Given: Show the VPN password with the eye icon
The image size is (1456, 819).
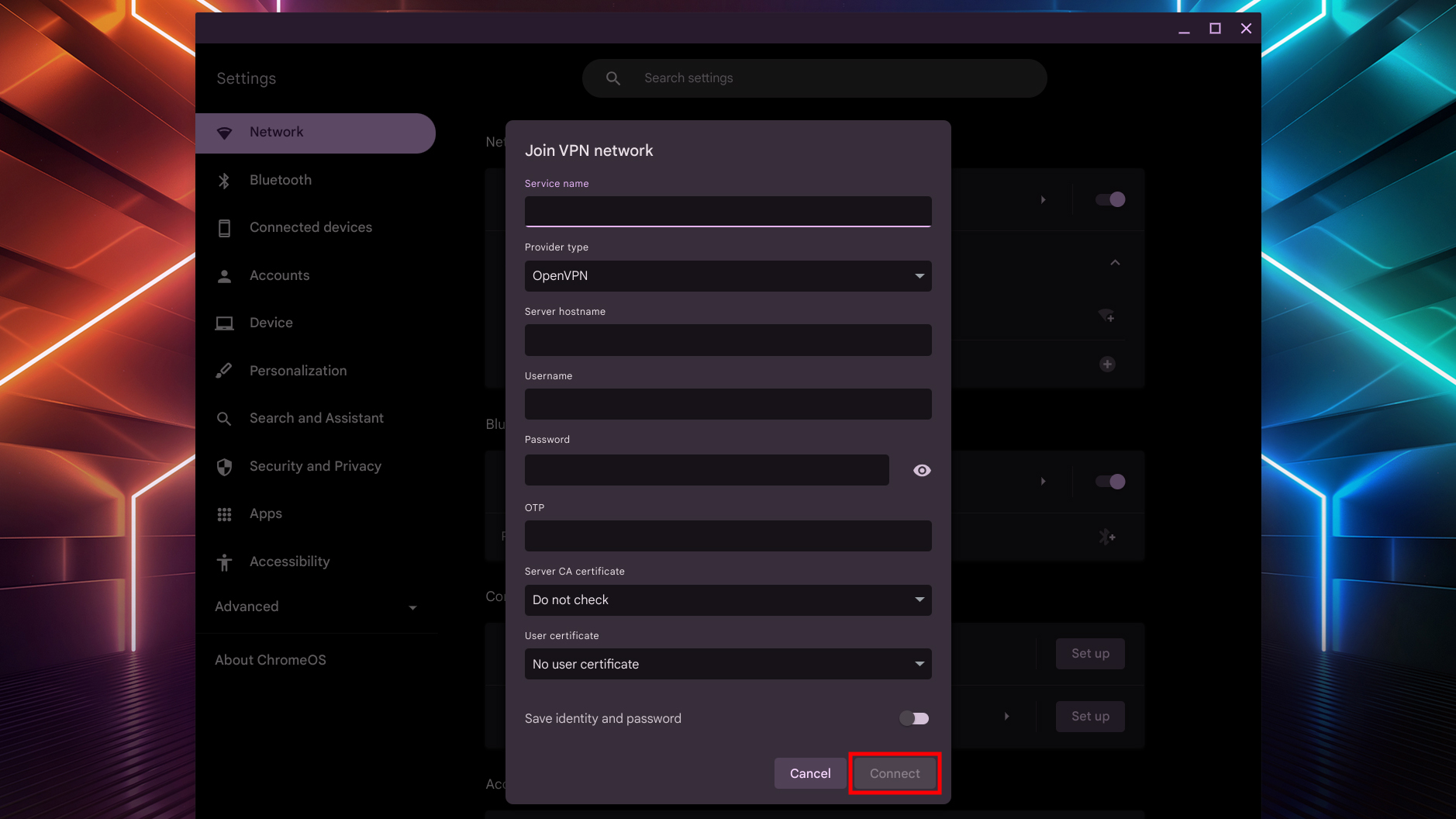Looking at the screenshot, I should click(x=922, y=471).
